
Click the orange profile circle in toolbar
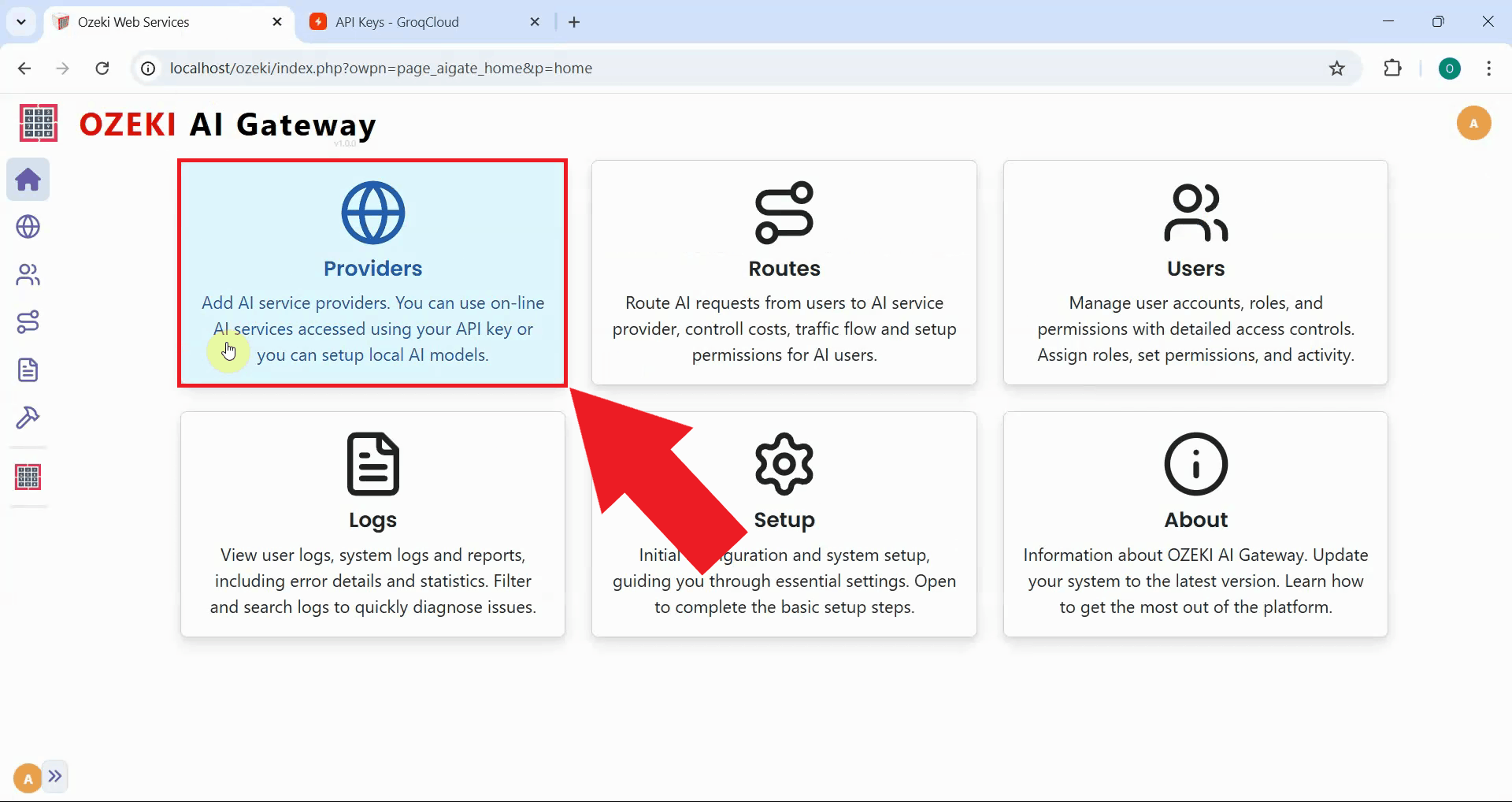[x=1451, y=69]
